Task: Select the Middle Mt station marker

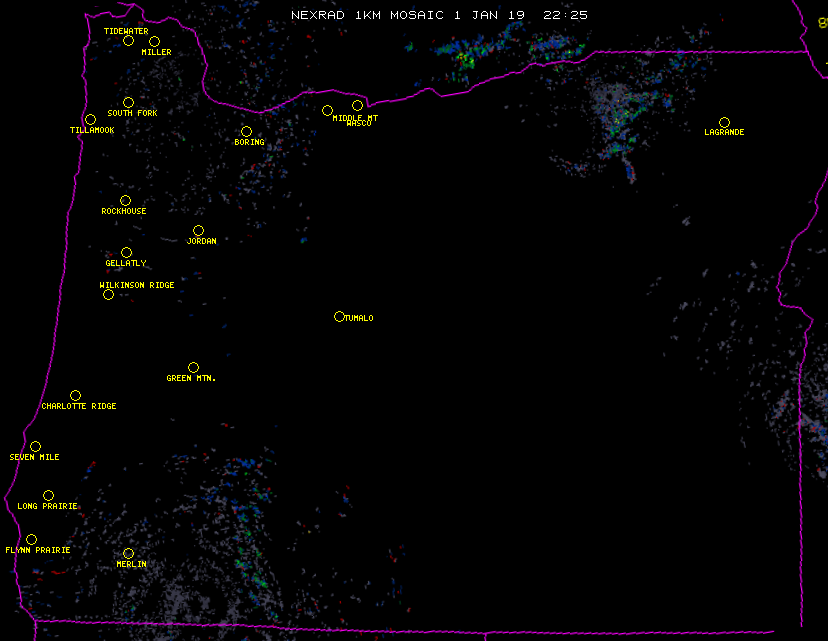Action: pyautogui.click(x=327, y=110)
